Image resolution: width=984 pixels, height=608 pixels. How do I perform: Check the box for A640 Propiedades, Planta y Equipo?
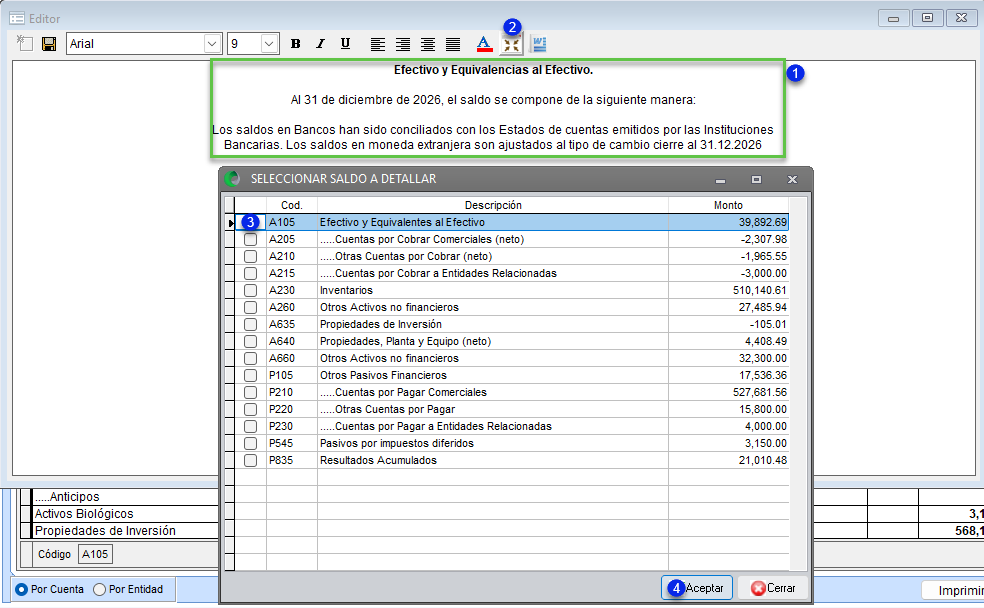click(250, 341)
